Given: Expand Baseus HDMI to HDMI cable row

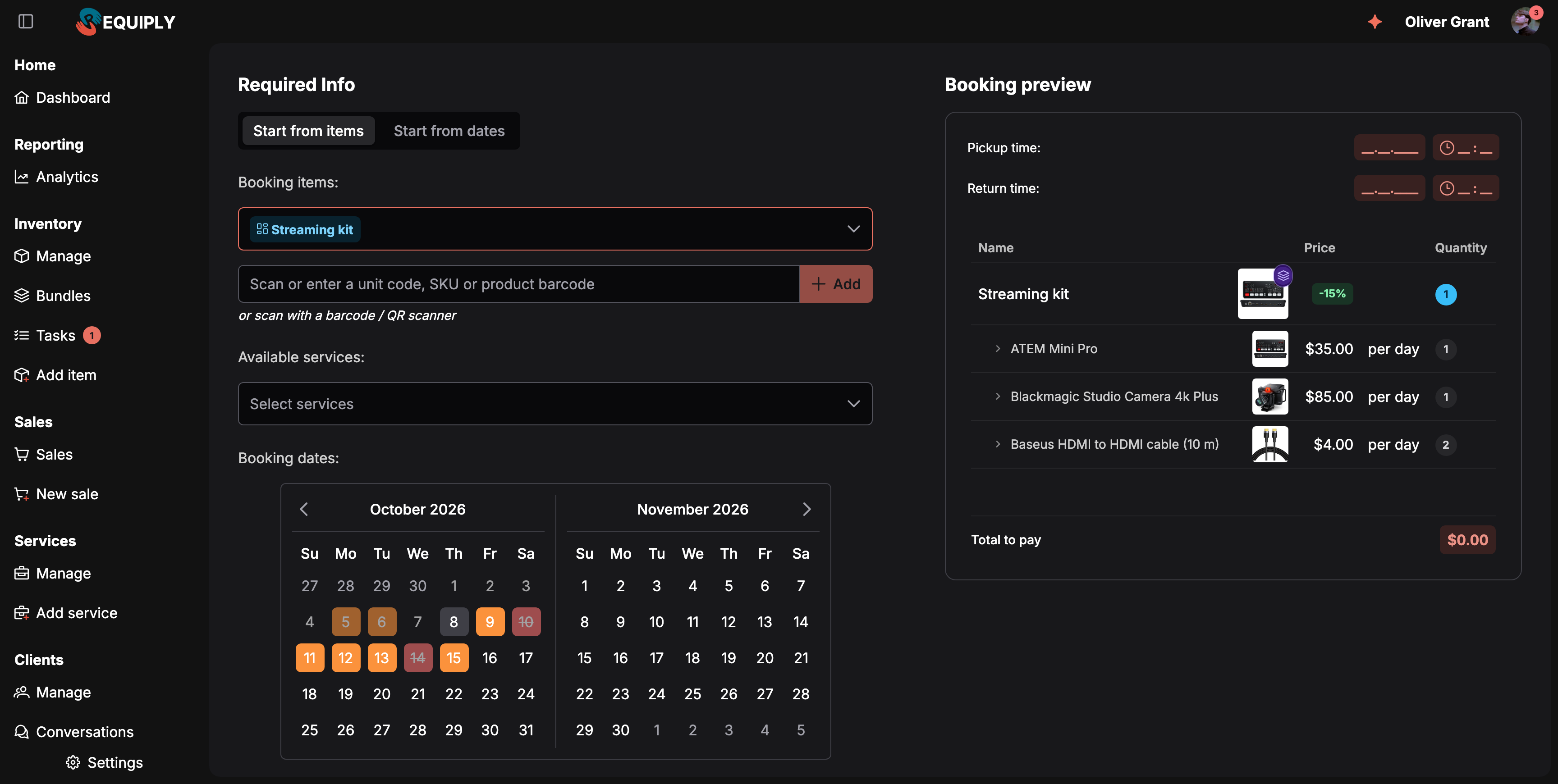Looking at the screenshot, I should [998, 444].
